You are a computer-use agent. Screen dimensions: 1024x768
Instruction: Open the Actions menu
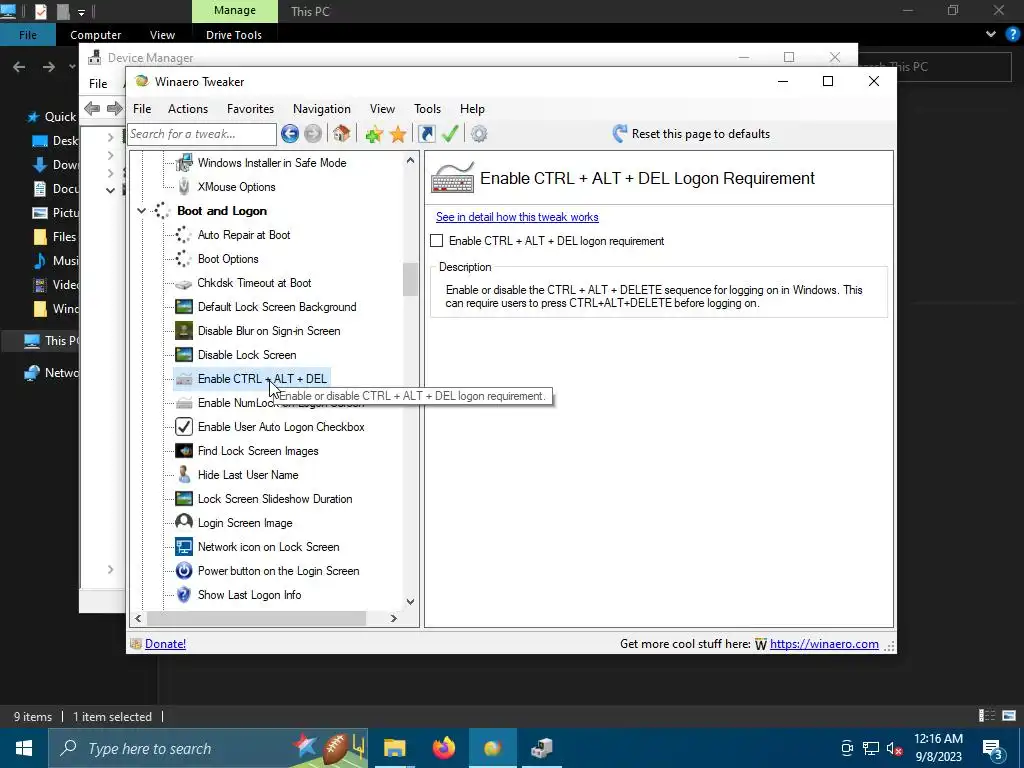[x=187, y=109]
